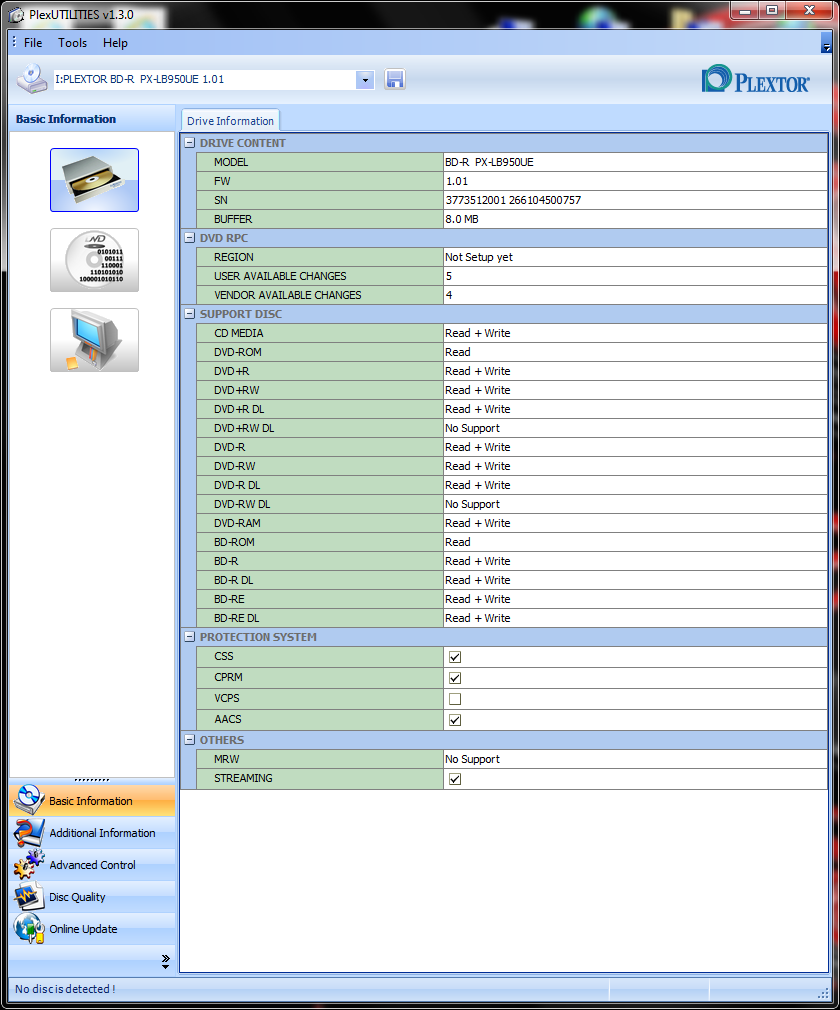Viewport: 840px width, 1010px height.
Task: Select the disc binary data icon
Action: [94, 260]
